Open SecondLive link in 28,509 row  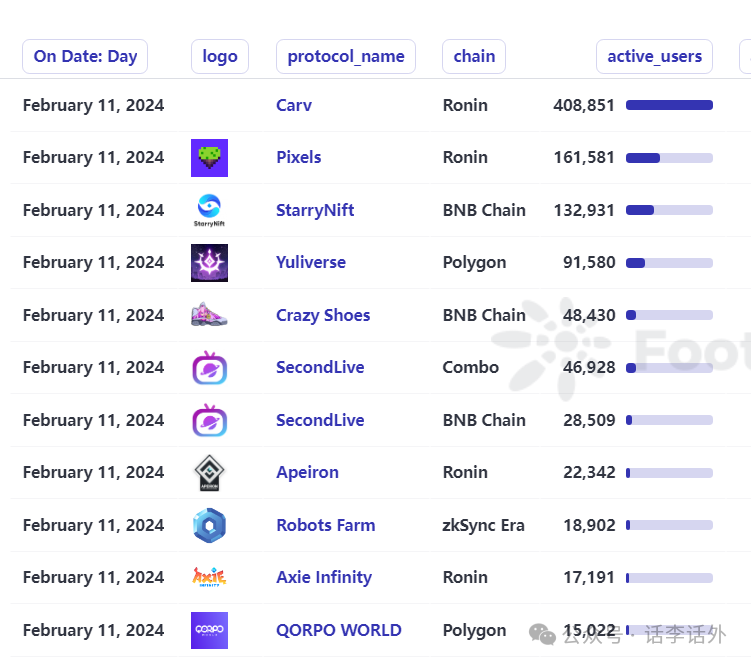pyautogui.click(x=320, y=420)
